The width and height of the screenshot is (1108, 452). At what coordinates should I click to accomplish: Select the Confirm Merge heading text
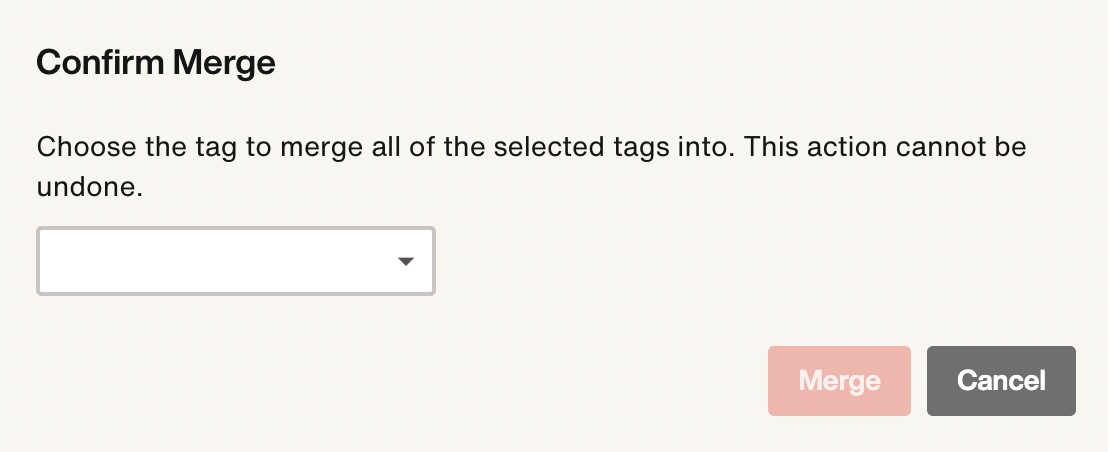coord(156,62)
